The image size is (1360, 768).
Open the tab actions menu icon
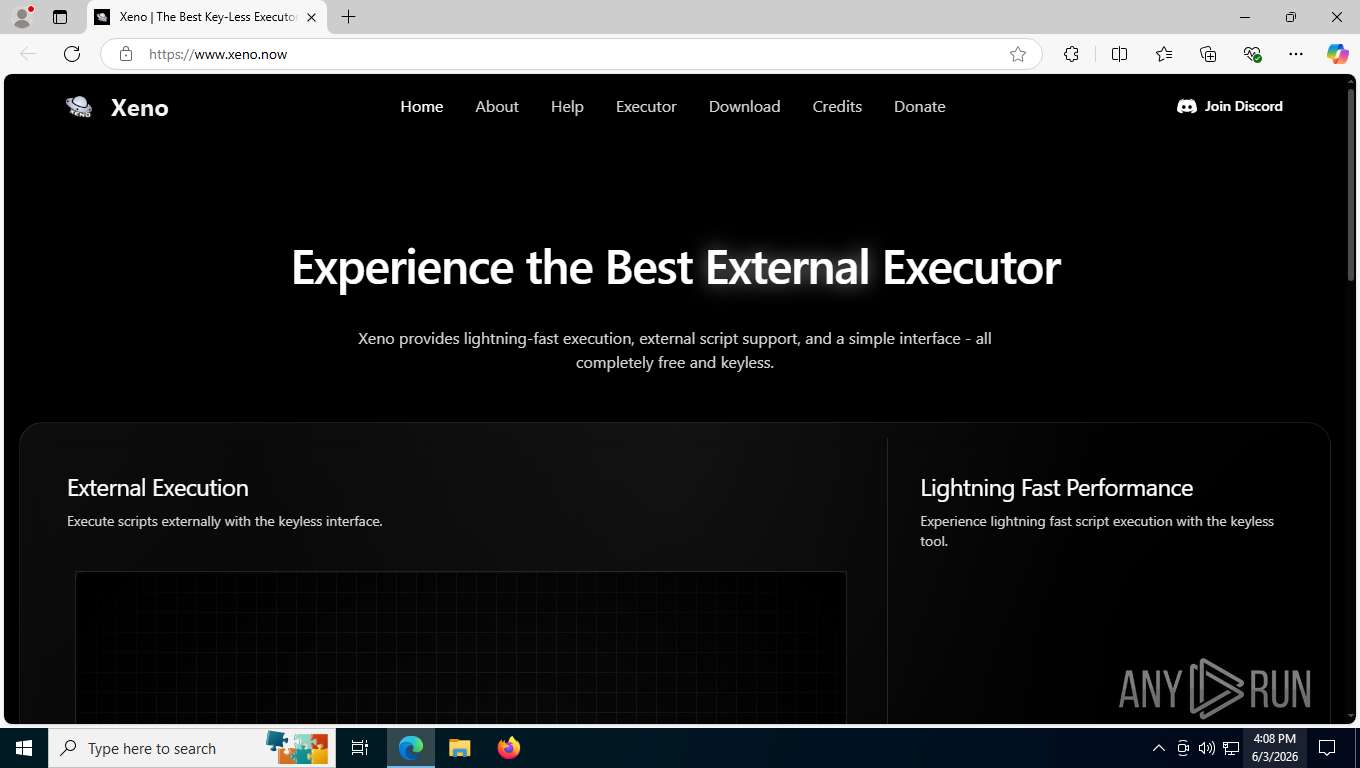tap(60, 17)
